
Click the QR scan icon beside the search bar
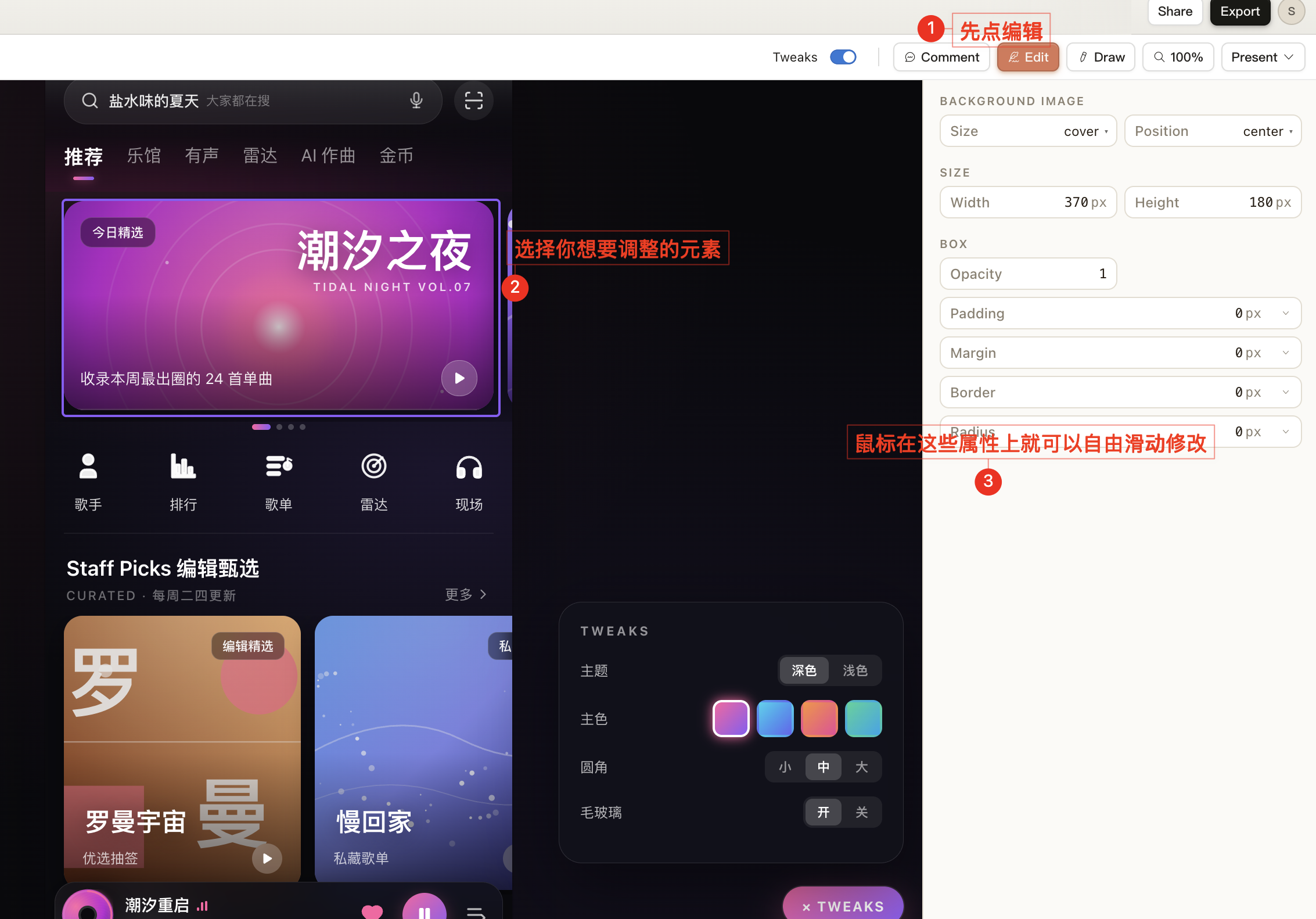point(473,100)
